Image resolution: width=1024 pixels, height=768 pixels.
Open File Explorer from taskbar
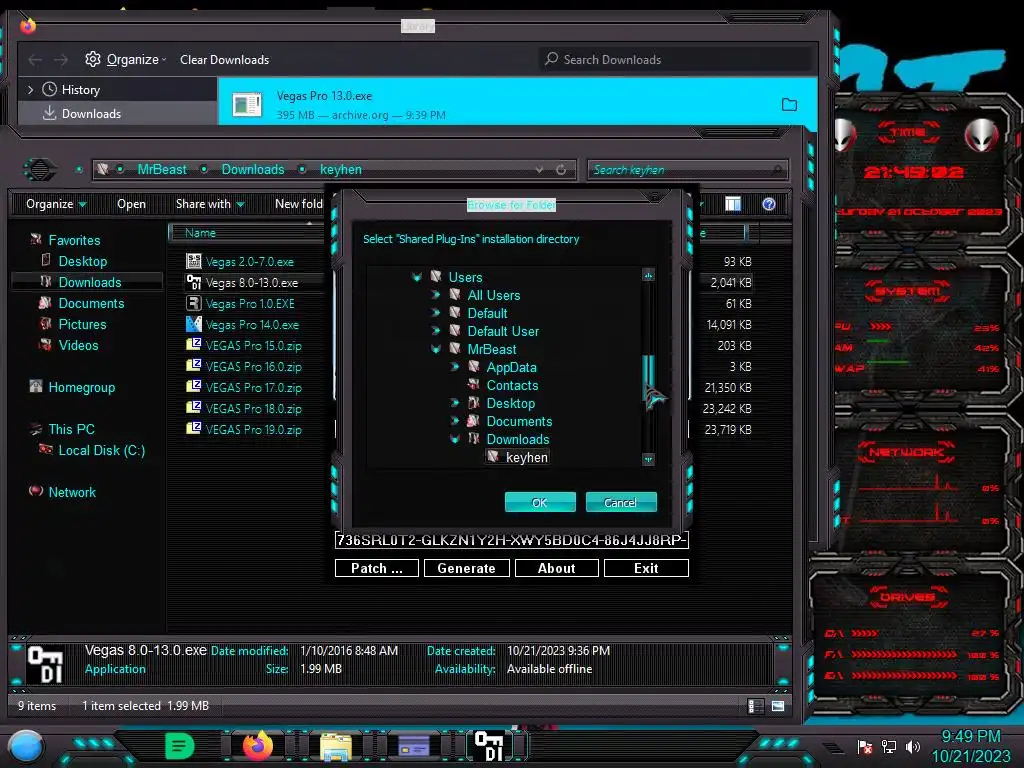(x=336, y=746)
